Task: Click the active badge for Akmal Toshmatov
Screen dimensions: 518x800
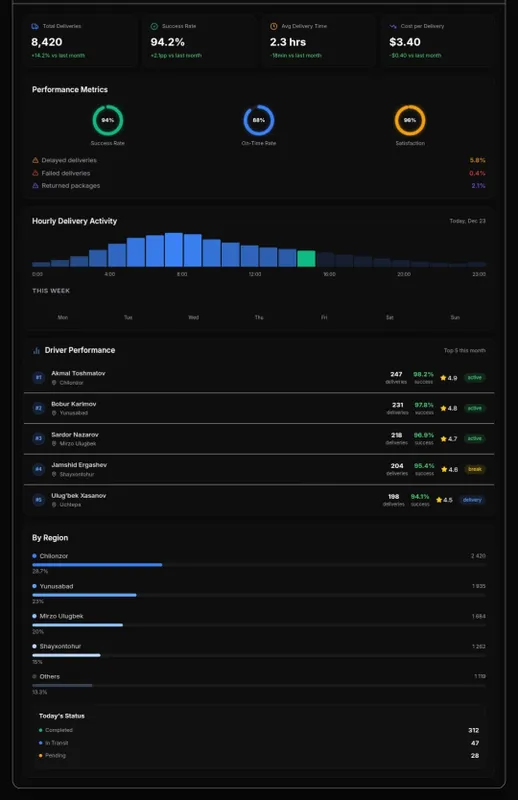Action: (475, 378)
